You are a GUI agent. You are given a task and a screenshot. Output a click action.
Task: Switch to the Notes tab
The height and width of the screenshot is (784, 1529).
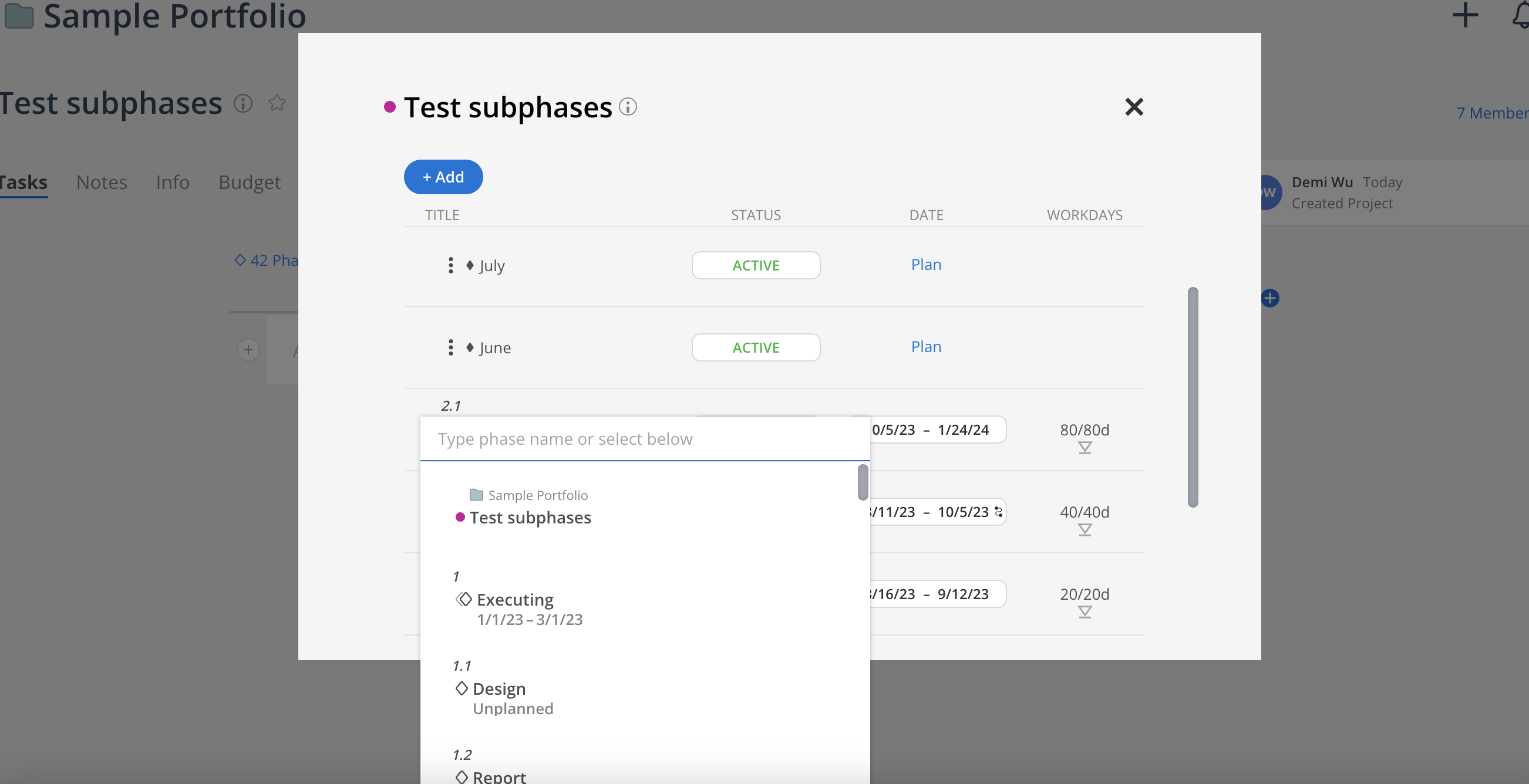tap(102, 182)
